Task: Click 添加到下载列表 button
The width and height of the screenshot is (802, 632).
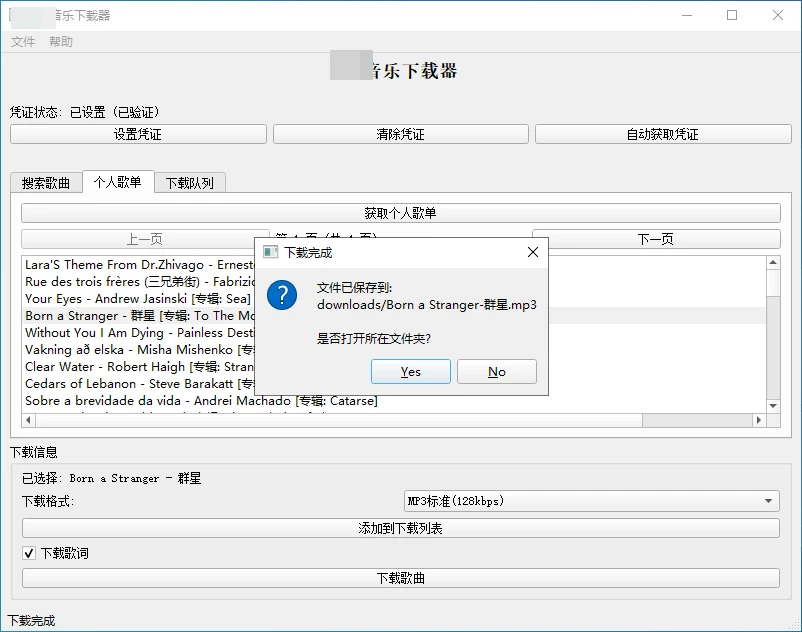Action: (x=400, y=528)
